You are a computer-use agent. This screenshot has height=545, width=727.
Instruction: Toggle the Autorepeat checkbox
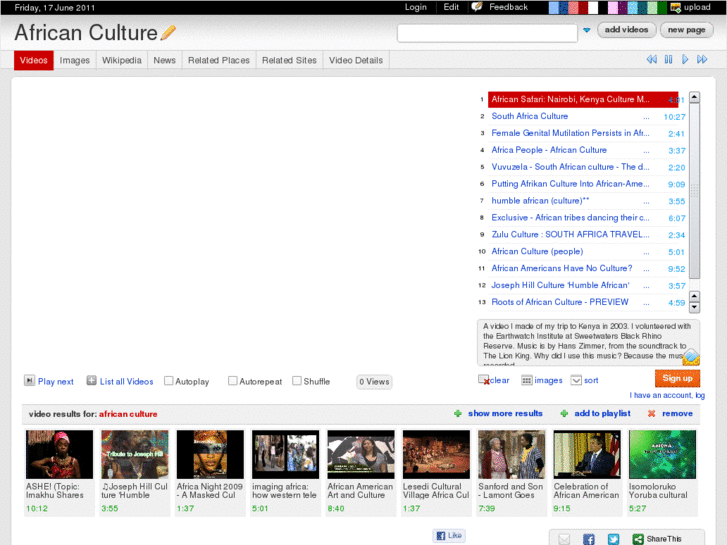click(233, 381)
